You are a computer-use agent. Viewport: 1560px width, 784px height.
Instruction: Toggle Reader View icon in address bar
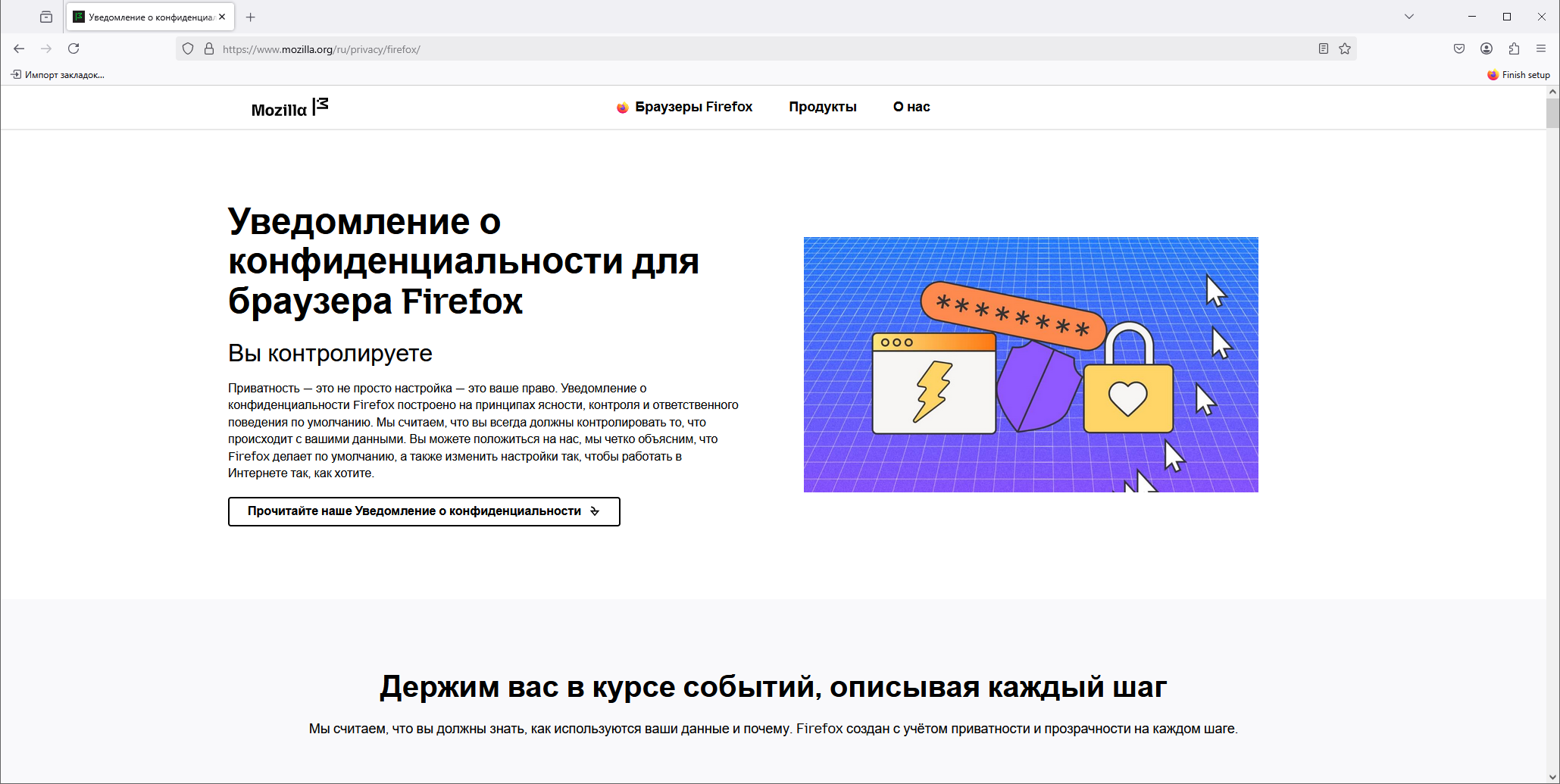[x=1324, y=49]
